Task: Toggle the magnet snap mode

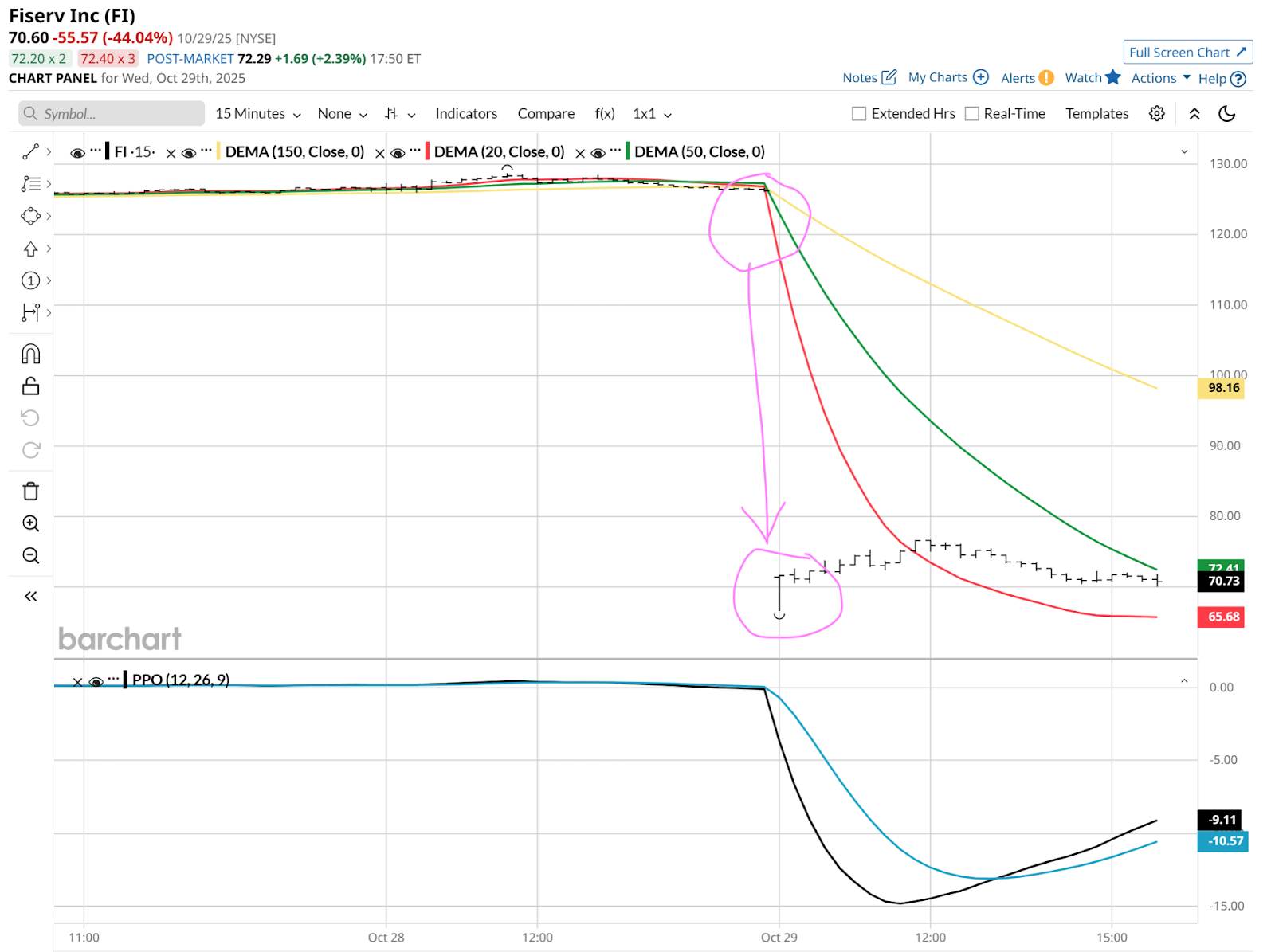Action: pos(30,354)
